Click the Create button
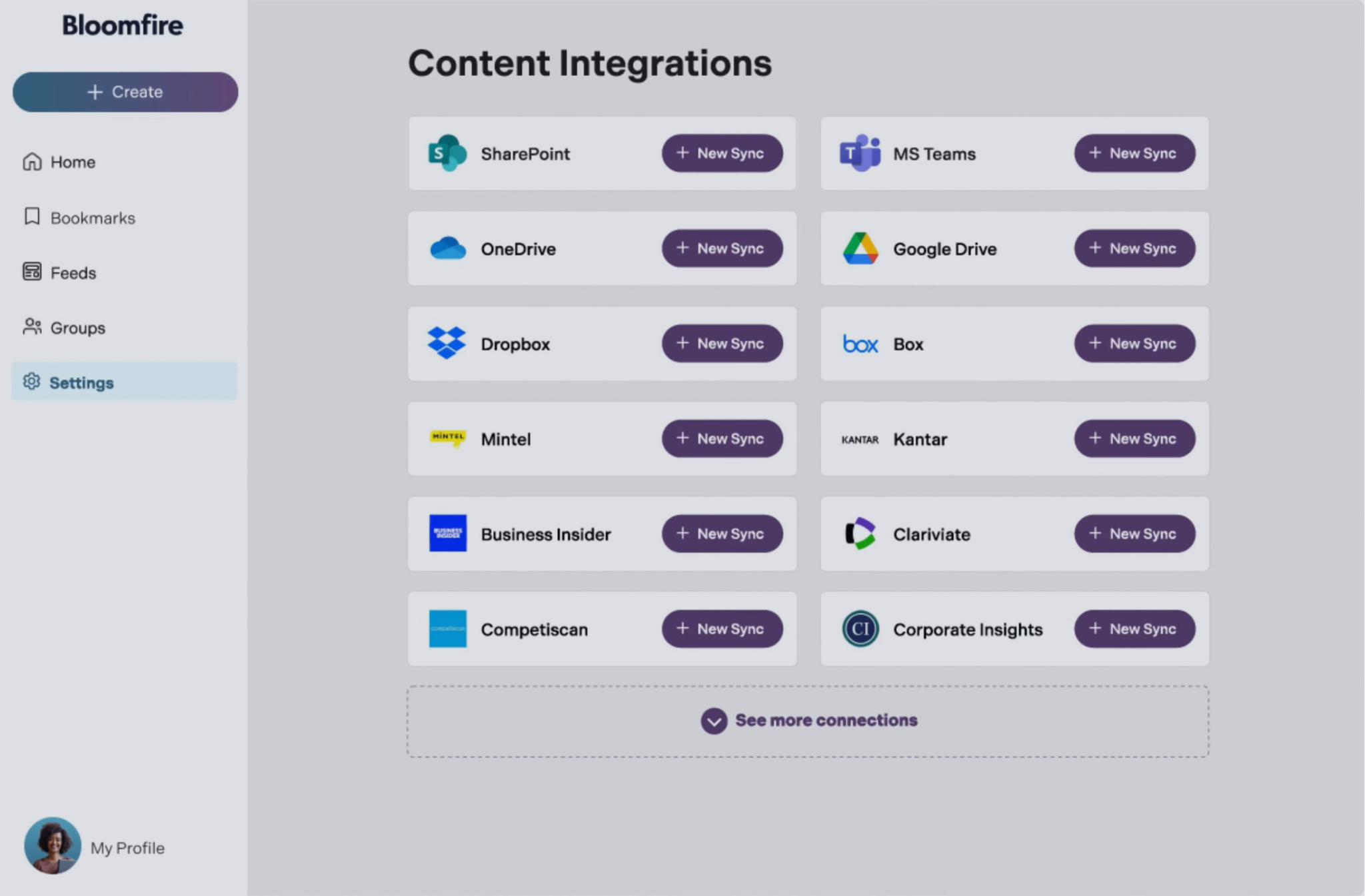1365x896 pixels. pyautogui.click(x=125, y=92)
